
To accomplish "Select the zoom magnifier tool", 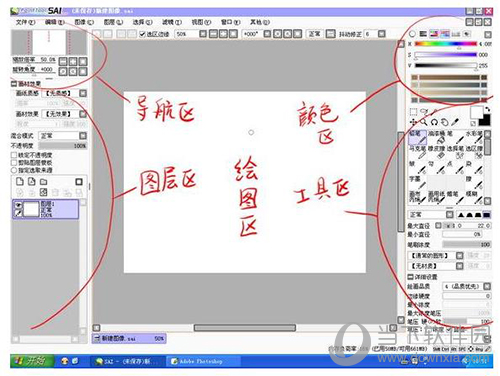I will (424, 122).
